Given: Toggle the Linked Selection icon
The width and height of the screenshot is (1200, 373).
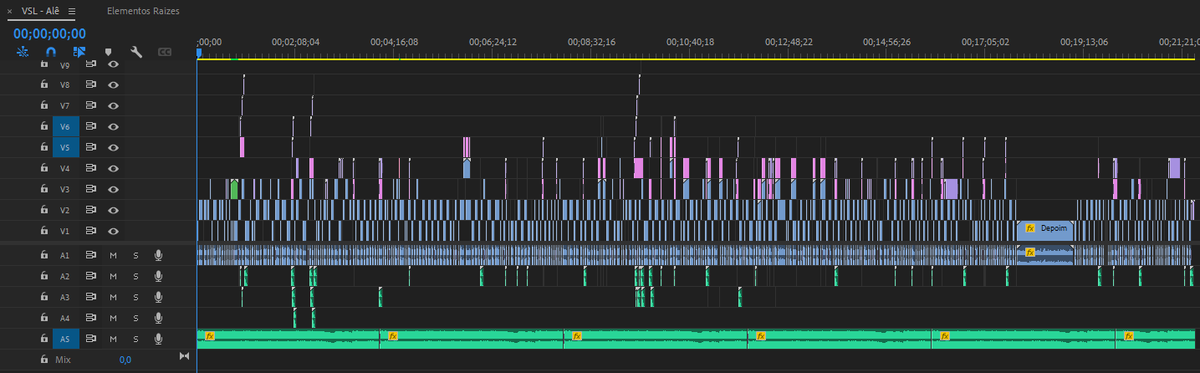Looking at the screenshot, I should 80,51.
